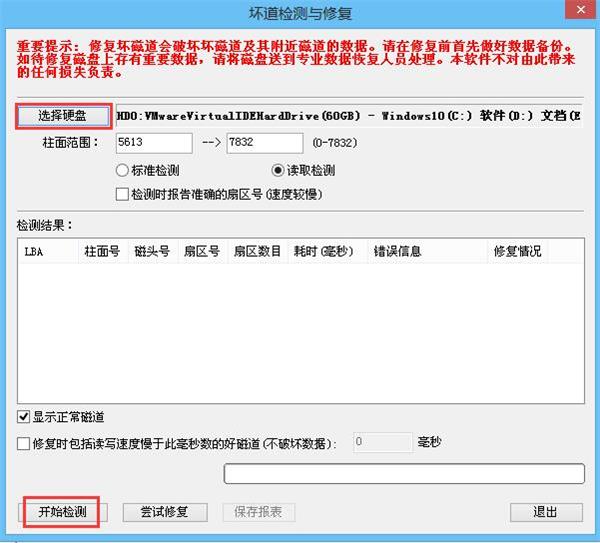Focus the end cylinder field 7832
The width and height of the screenshot is (600, 543).
pos(265,143)
